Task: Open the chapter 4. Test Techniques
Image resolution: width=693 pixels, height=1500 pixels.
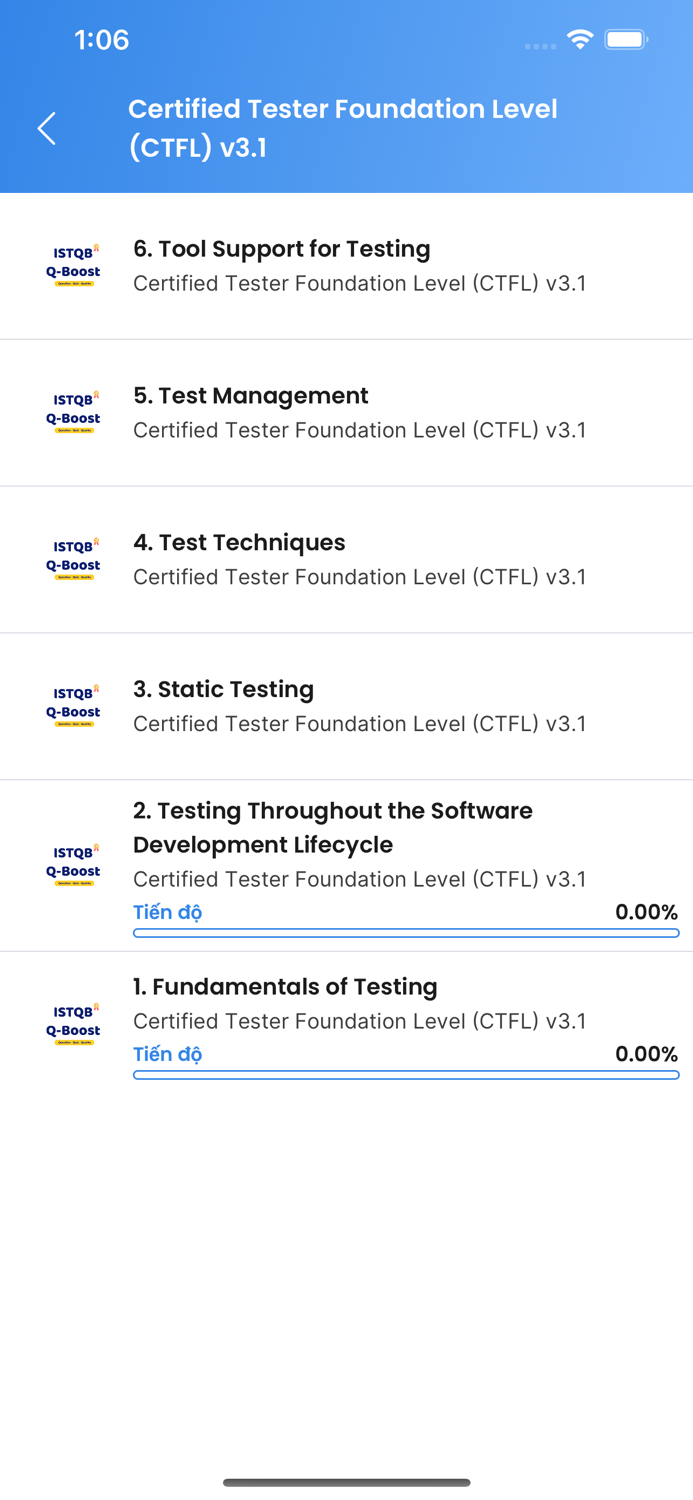Action: [x=239, y=543]
